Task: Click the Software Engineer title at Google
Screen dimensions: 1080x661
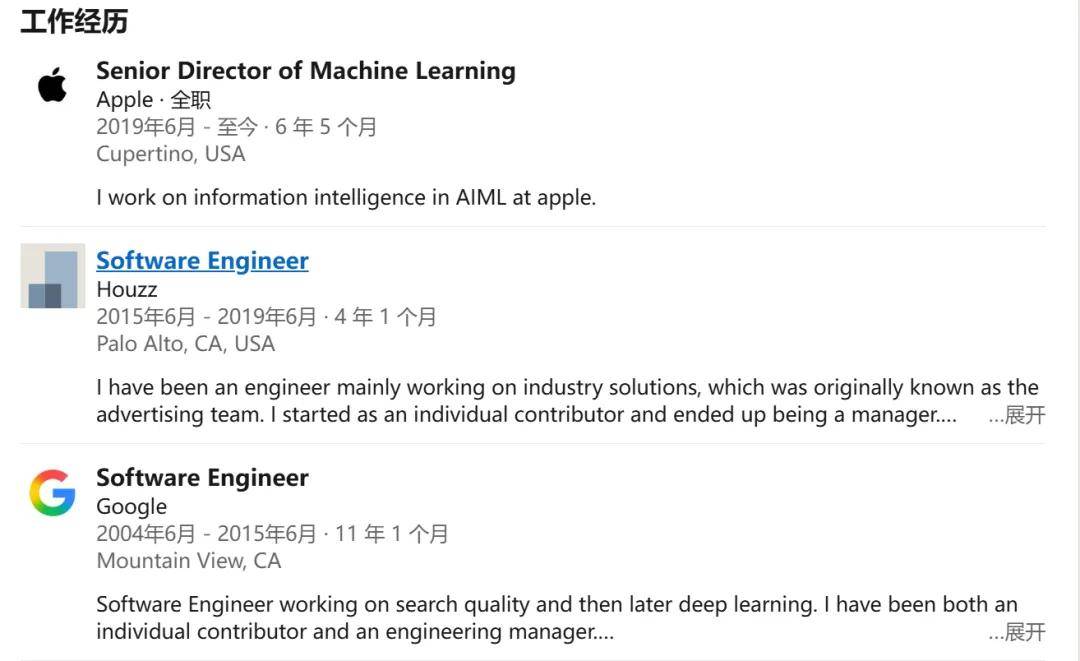Action: (202, 478)
